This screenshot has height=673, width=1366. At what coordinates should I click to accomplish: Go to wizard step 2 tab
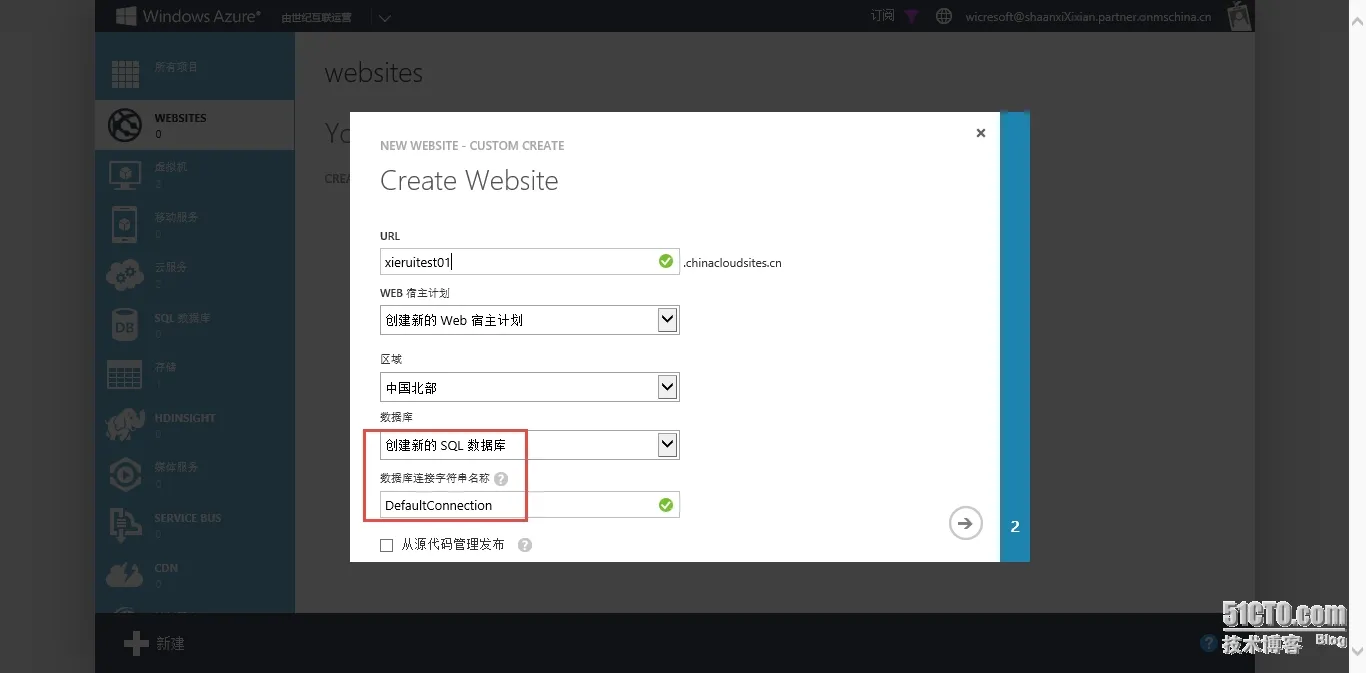click(x=1015, y=526)
